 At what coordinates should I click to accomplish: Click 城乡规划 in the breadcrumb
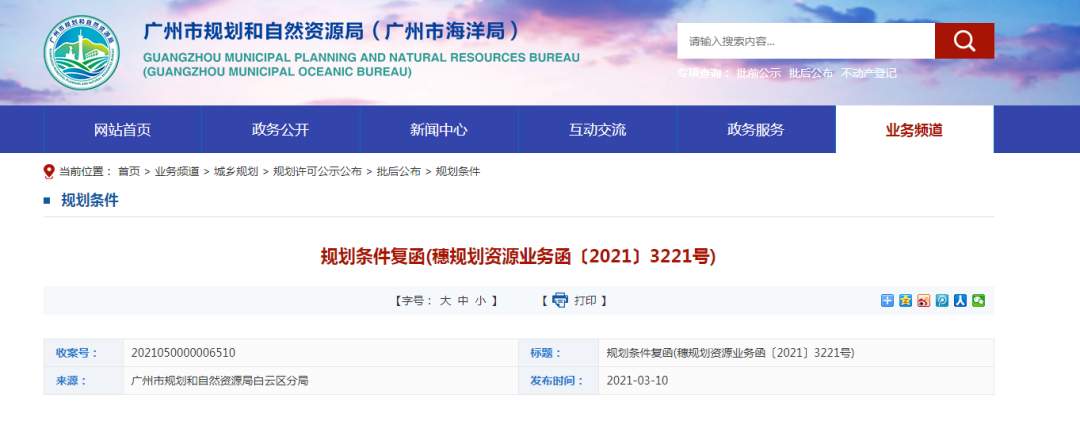point(235,172)
